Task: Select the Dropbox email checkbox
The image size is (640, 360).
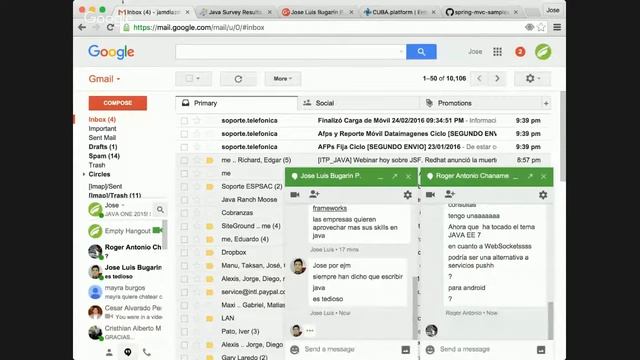Action: [184, 253]
